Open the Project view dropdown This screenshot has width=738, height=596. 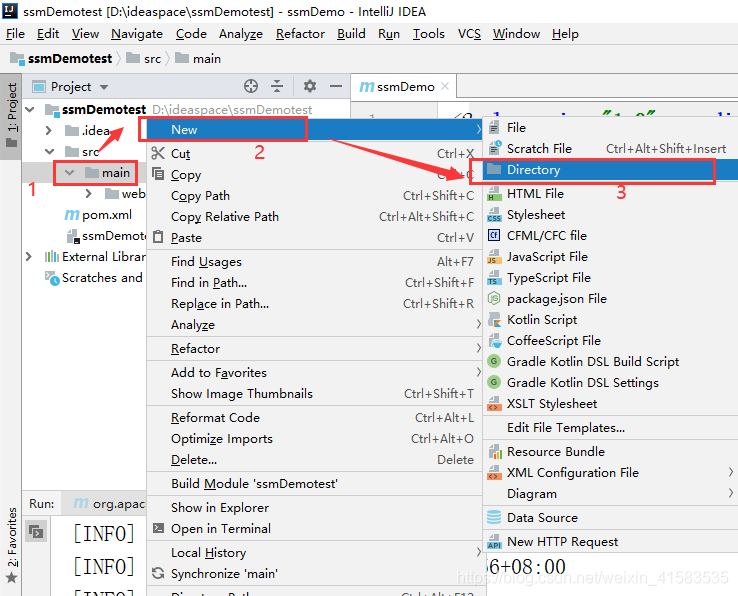tap(104, 87)
